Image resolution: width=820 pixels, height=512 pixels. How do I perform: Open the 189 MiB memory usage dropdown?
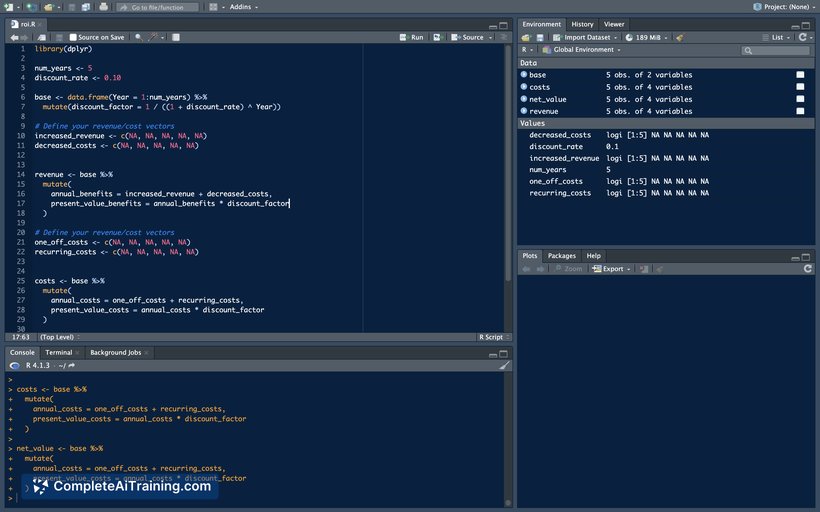646,37
